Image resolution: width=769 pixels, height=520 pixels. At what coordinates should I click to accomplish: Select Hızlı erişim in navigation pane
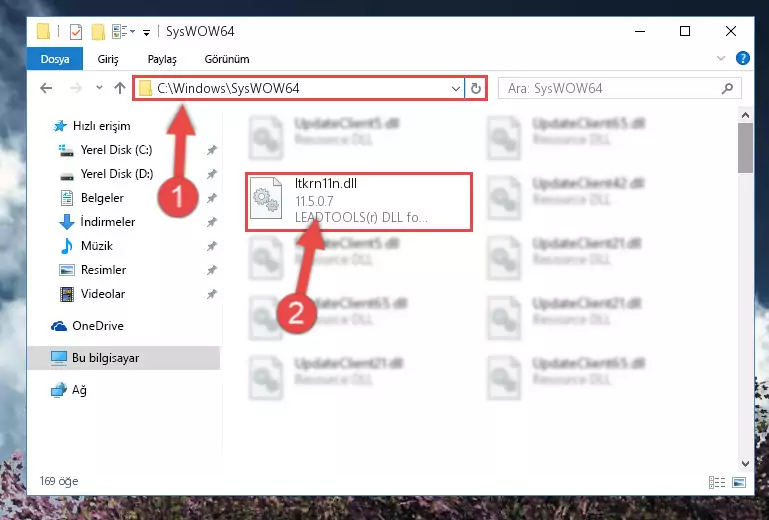pos(91,126)
